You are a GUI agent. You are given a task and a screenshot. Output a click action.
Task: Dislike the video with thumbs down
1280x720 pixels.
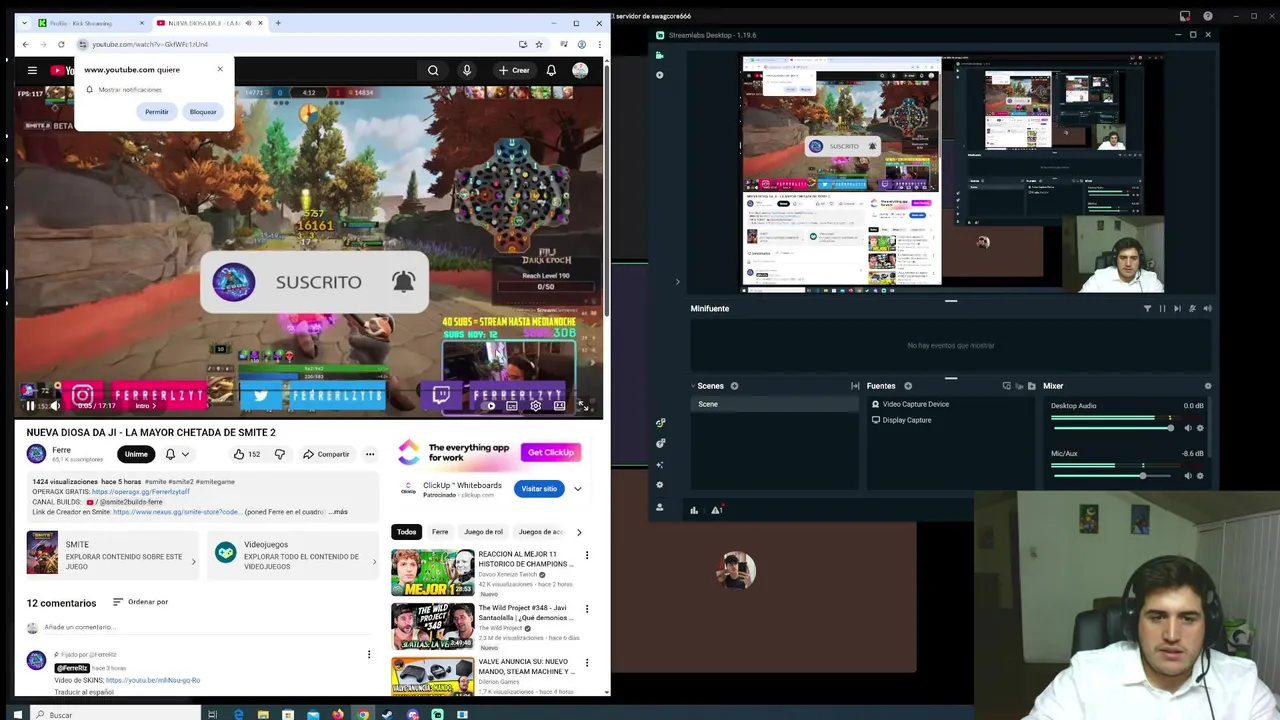(x=279, y=454)
